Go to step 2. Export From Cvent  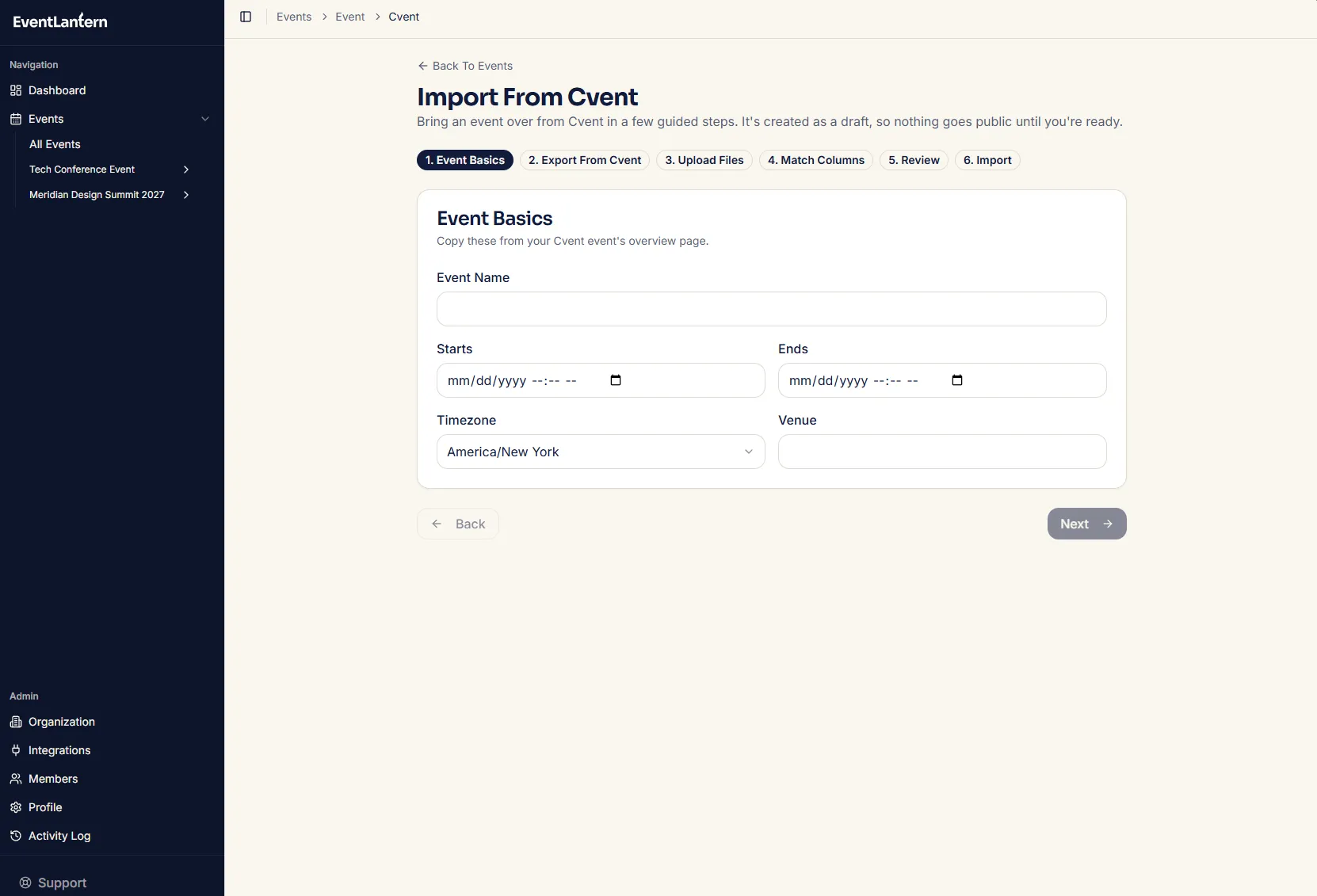click(585, 160)
